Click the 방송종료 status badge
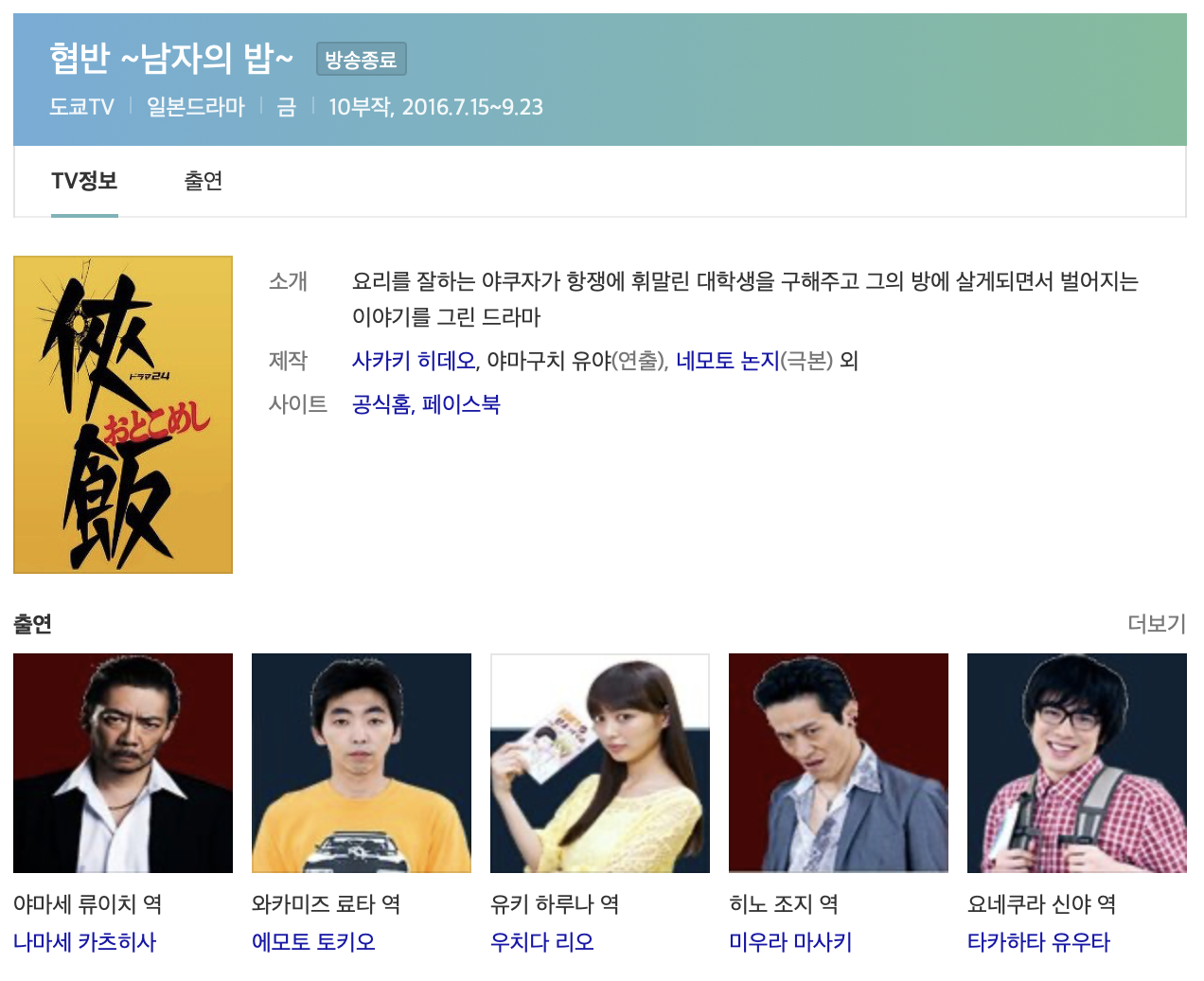The image size is (1204, 981). click(361, 60)
